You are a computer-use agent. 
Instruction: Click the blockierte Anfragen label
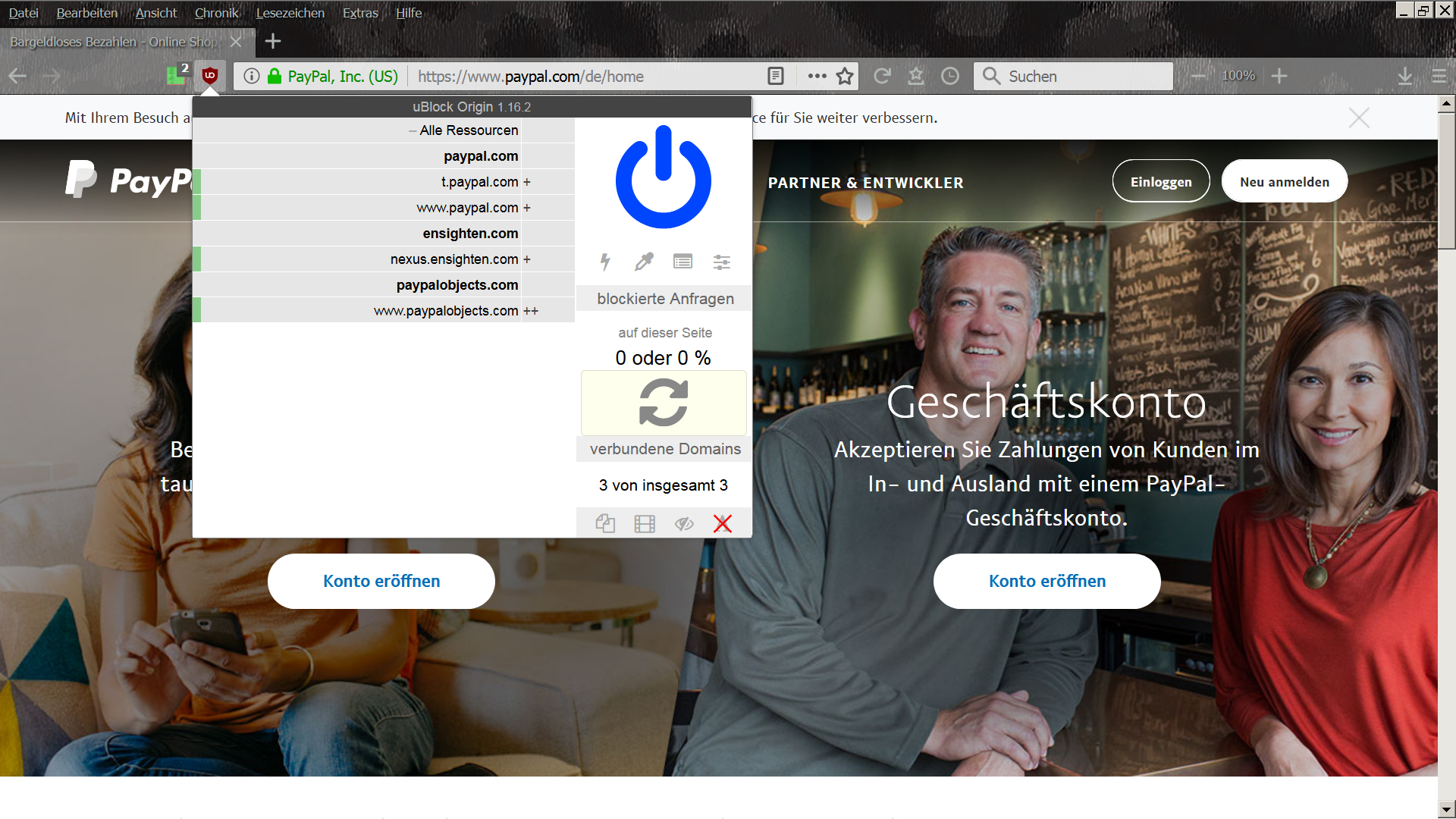pyautogui.click(x=665, y=299)
